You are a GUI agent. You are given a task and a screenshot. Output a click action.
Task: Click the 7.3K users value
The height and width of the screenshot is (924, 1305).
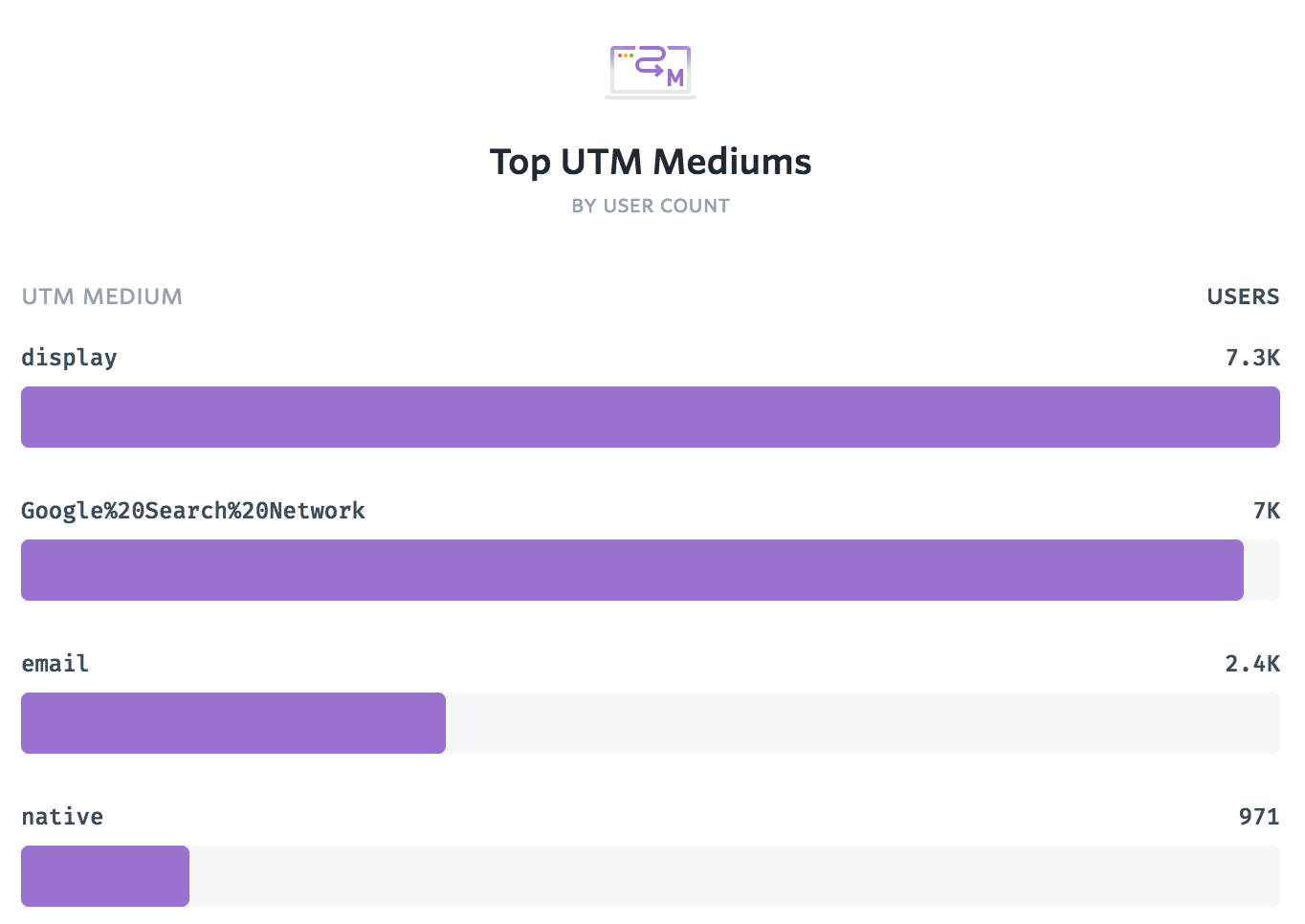1252,358
